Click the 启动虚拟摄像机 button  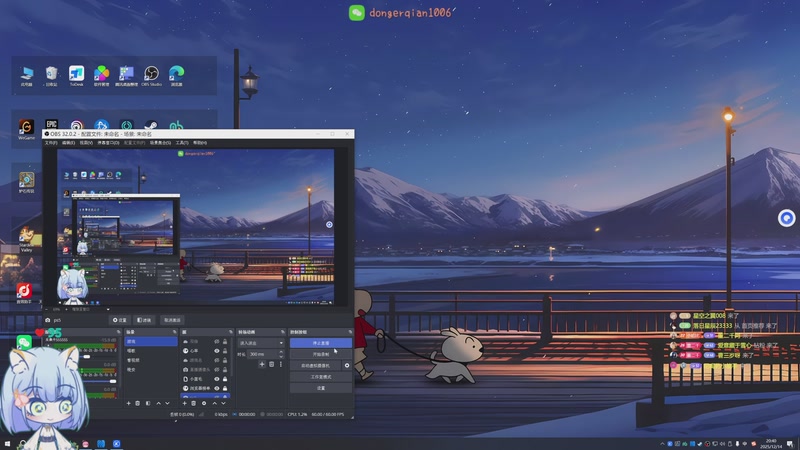coord(315,365)
